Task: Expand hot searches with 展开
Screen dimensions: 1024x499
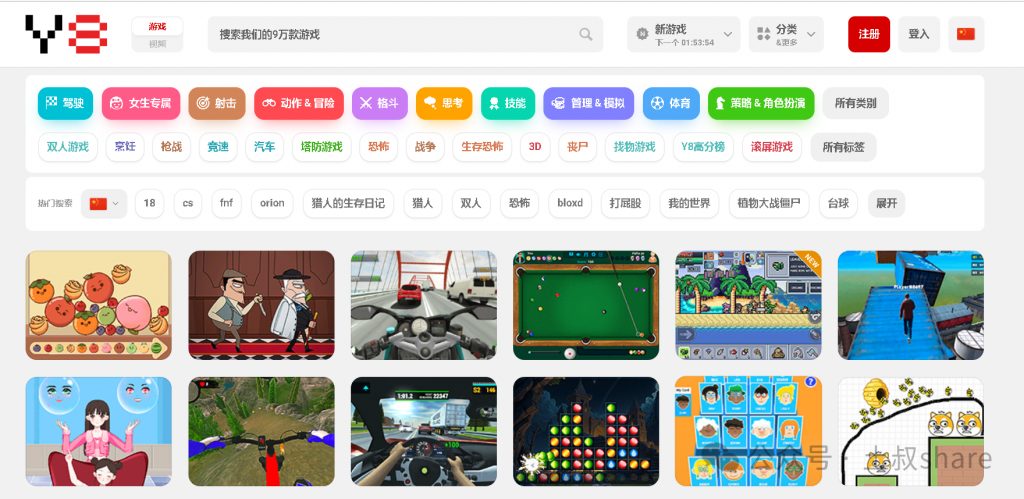Action: pyautogui.click(x=886, y=203)
